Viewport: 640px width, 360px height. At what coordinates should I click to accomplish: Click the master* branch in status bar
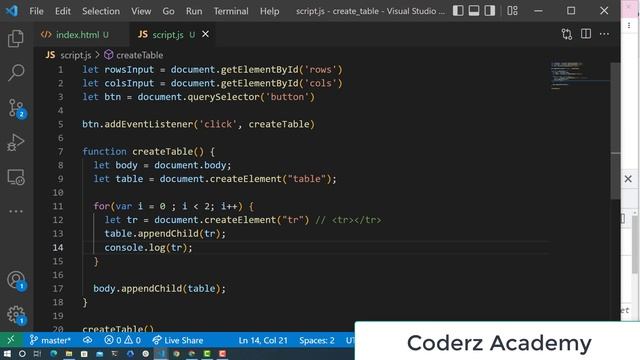point(50,340)
